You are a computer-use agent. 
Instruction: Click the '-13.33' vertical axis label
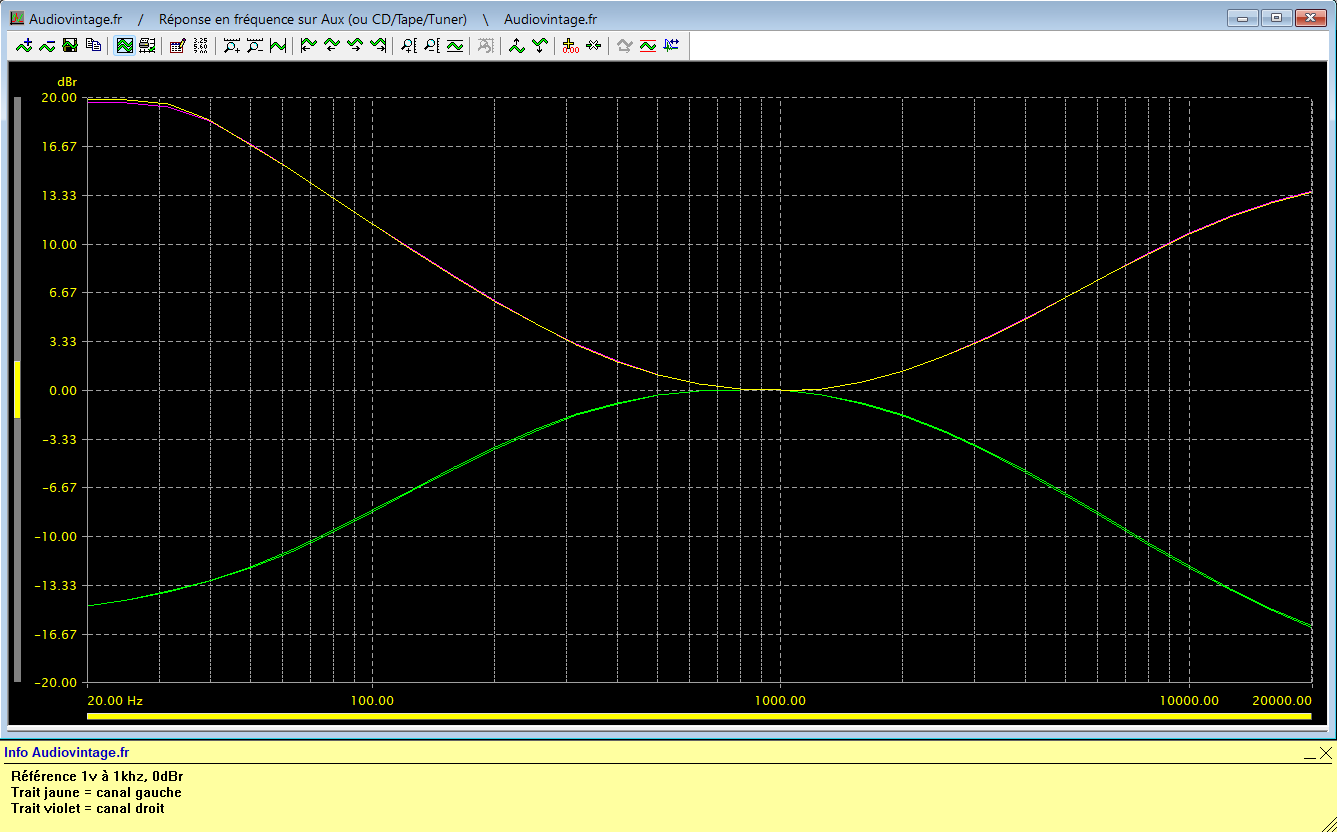pos(57,586)
